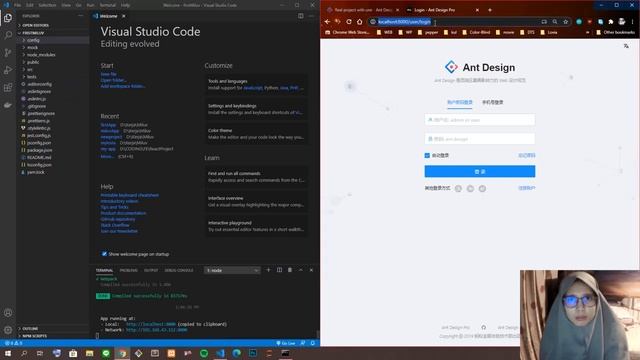Click Add workspace folder link
The height and width of the screenshot is (360, 640).
tap(123, 86)
